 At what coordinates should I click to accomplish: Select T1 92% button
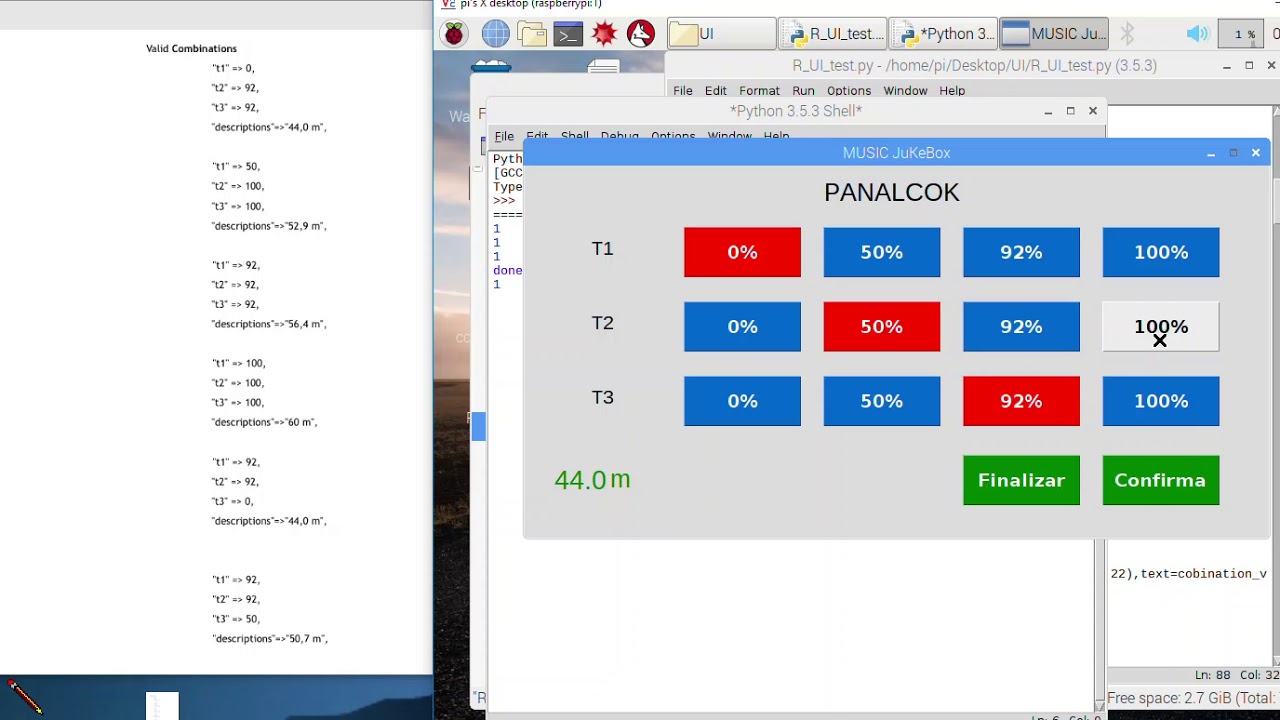coord(1021,252)
